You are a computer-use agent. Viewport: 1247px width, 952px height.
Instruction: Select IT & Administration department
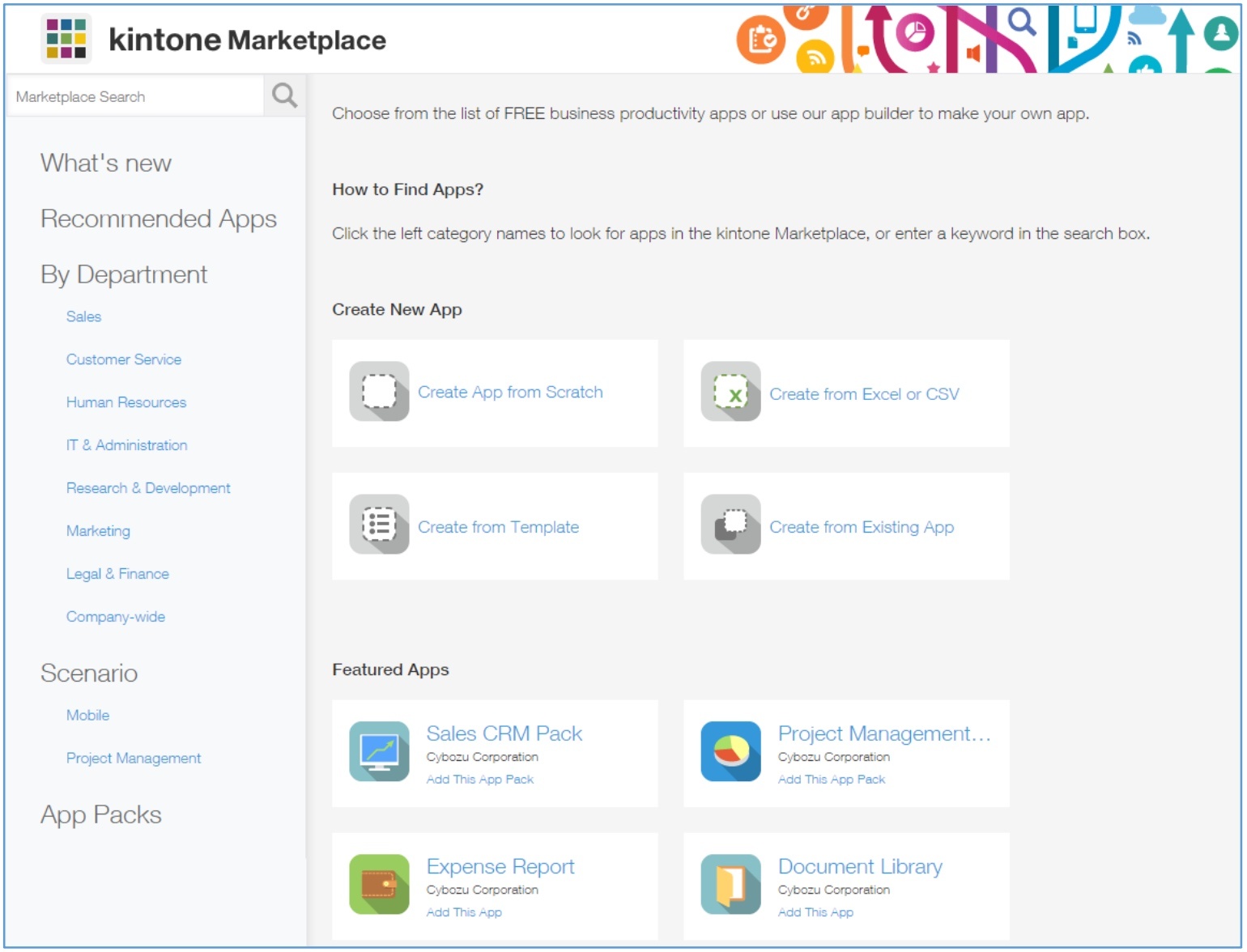127,445
